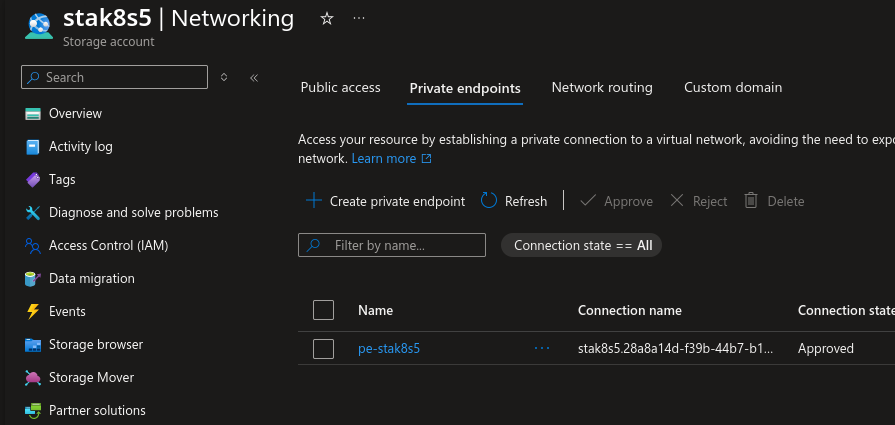Click the Approved status cell
The width and height of the screenshot is (895, 425).
tap(825, 349)
